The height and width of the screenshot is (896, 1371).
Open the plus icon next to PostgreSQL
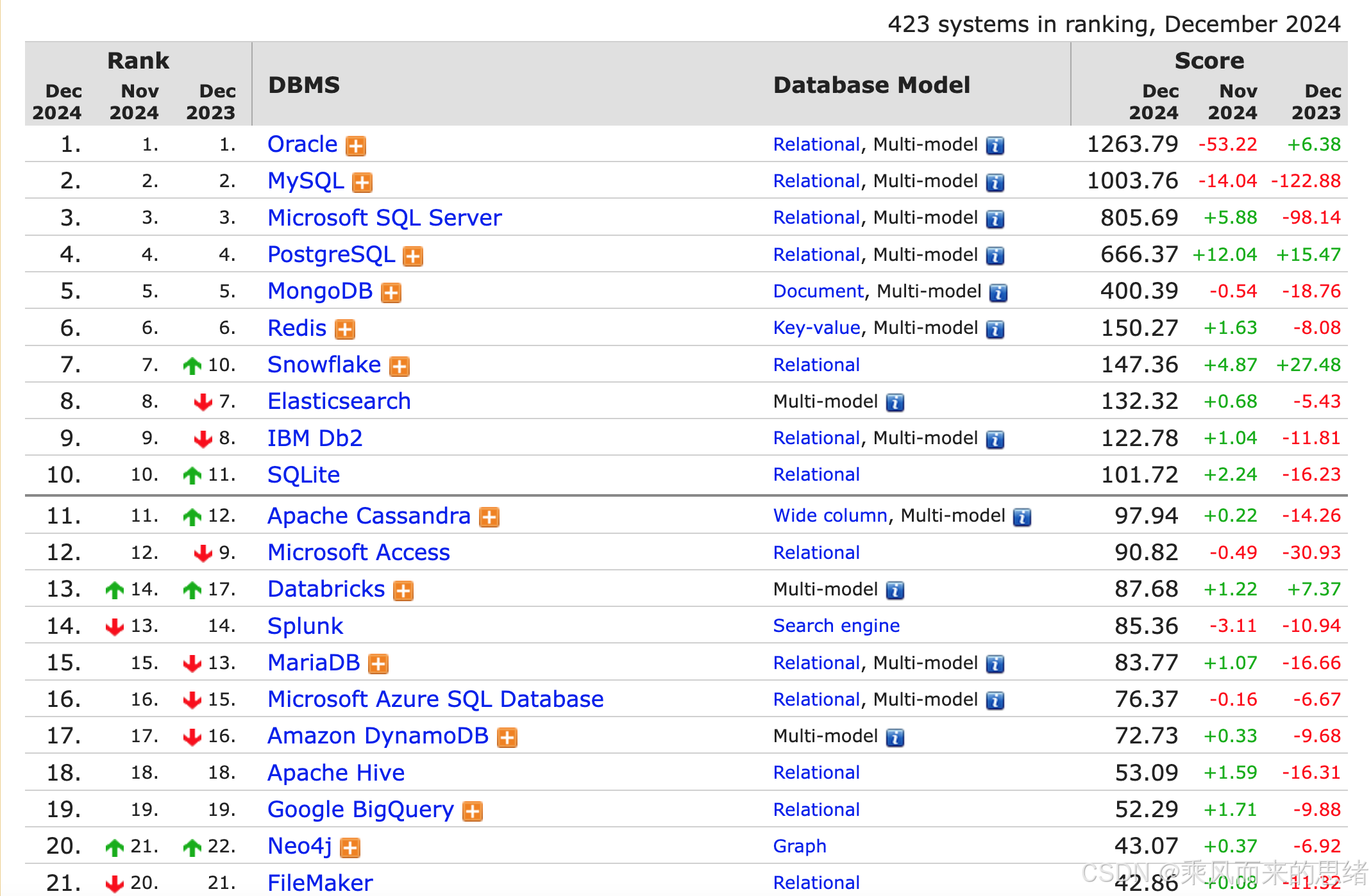click(413, 256)
